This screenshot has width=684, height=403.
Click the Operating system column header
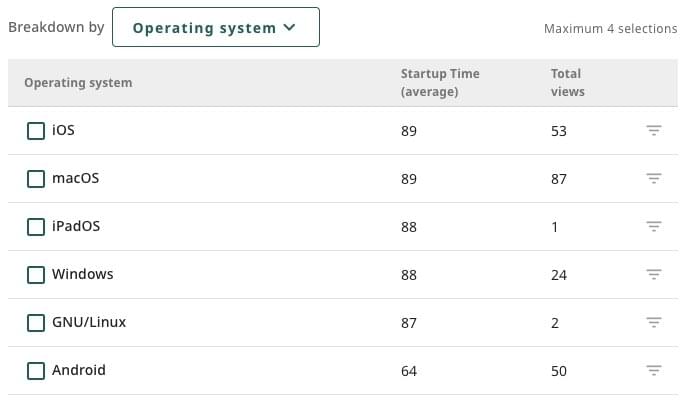(78, 83)
